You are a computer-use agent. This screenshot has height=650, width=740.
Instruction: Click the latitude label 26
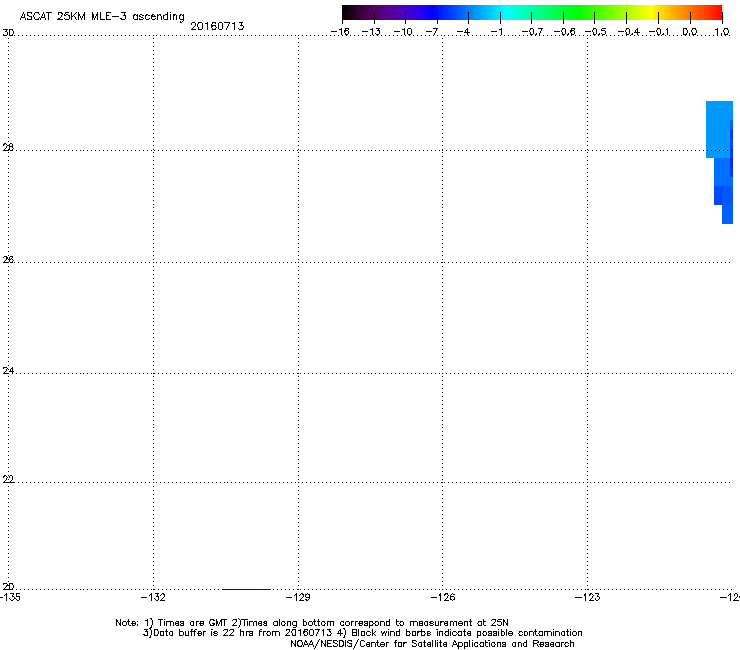pos(8,260)
